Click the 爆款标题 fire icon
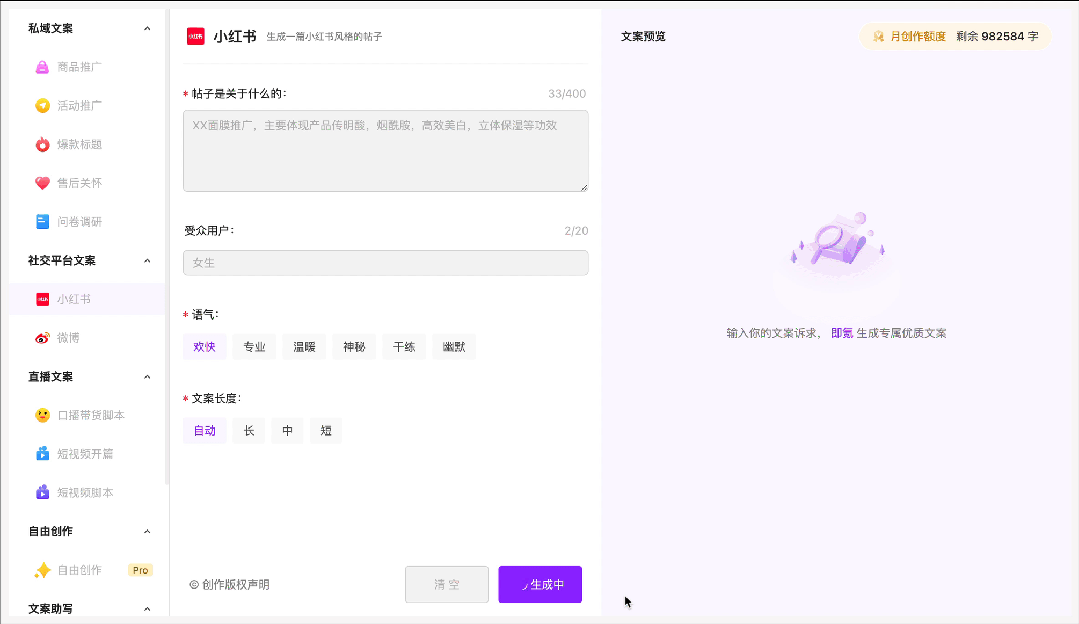Image resolution: width=1079 pixels, height=624 pixels. [42, 144]
